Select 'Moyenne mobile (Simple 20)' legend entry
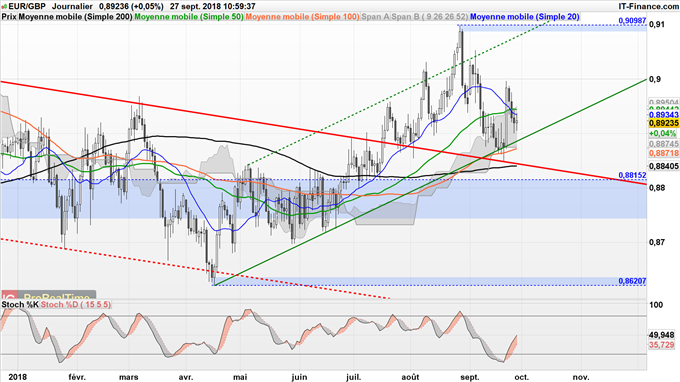This screenshot has height=382, width=680. click(x=525, y=17)
